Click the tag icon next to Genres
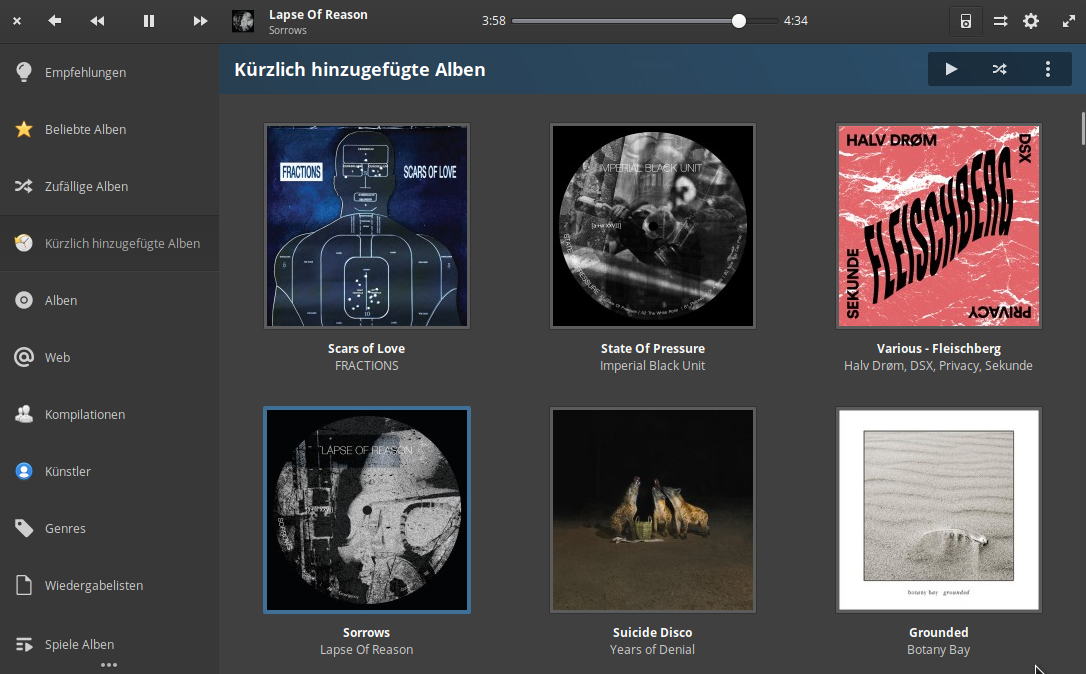The height and width of the screenshot is (674, 1086). click(24, 528)
